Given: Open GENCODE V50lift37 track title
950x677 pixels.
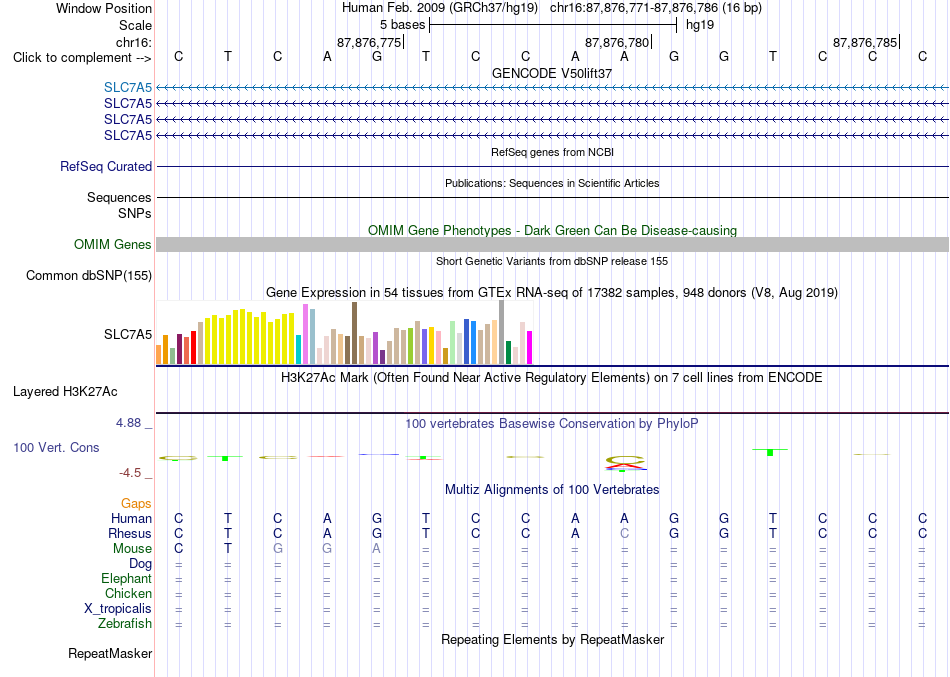Looking at the screenshot, I should (x=552, y=73).
